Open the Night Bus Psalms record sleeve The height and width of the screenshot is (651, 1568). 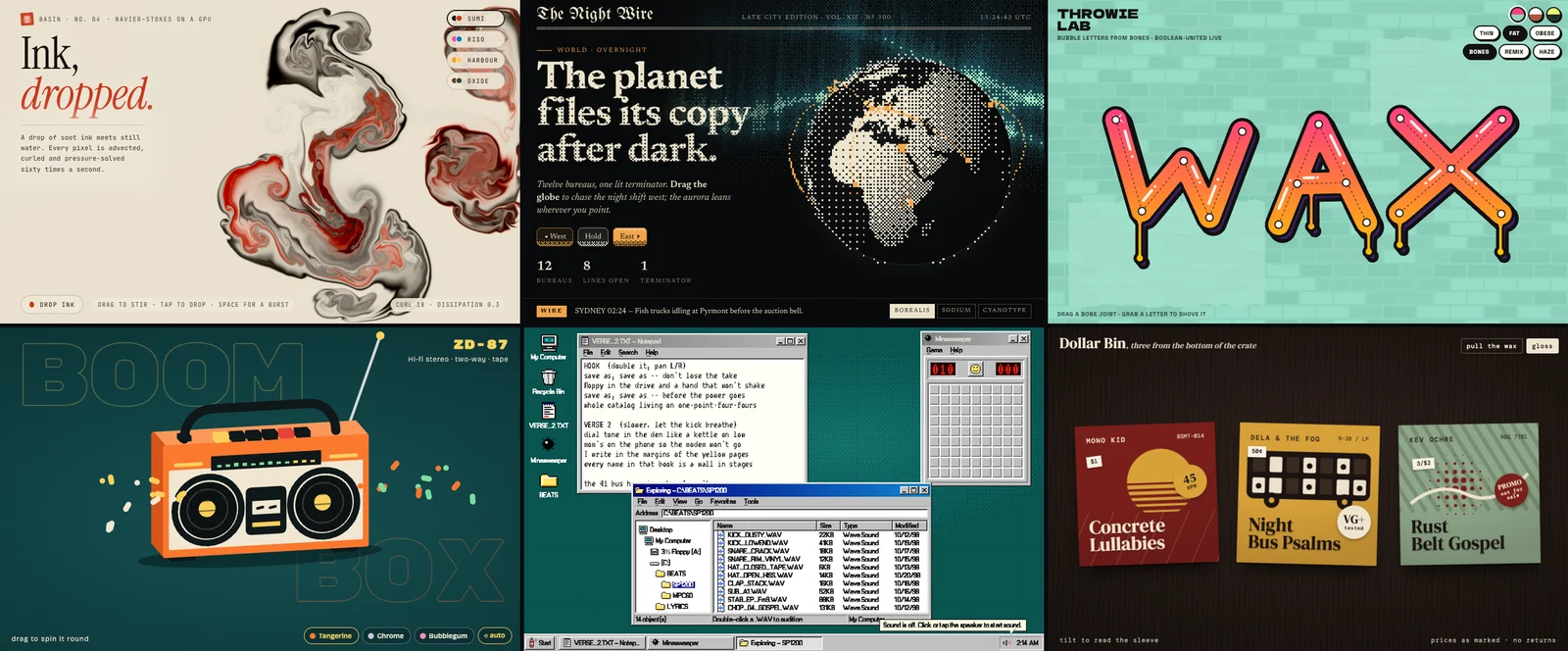[1307, 495]
